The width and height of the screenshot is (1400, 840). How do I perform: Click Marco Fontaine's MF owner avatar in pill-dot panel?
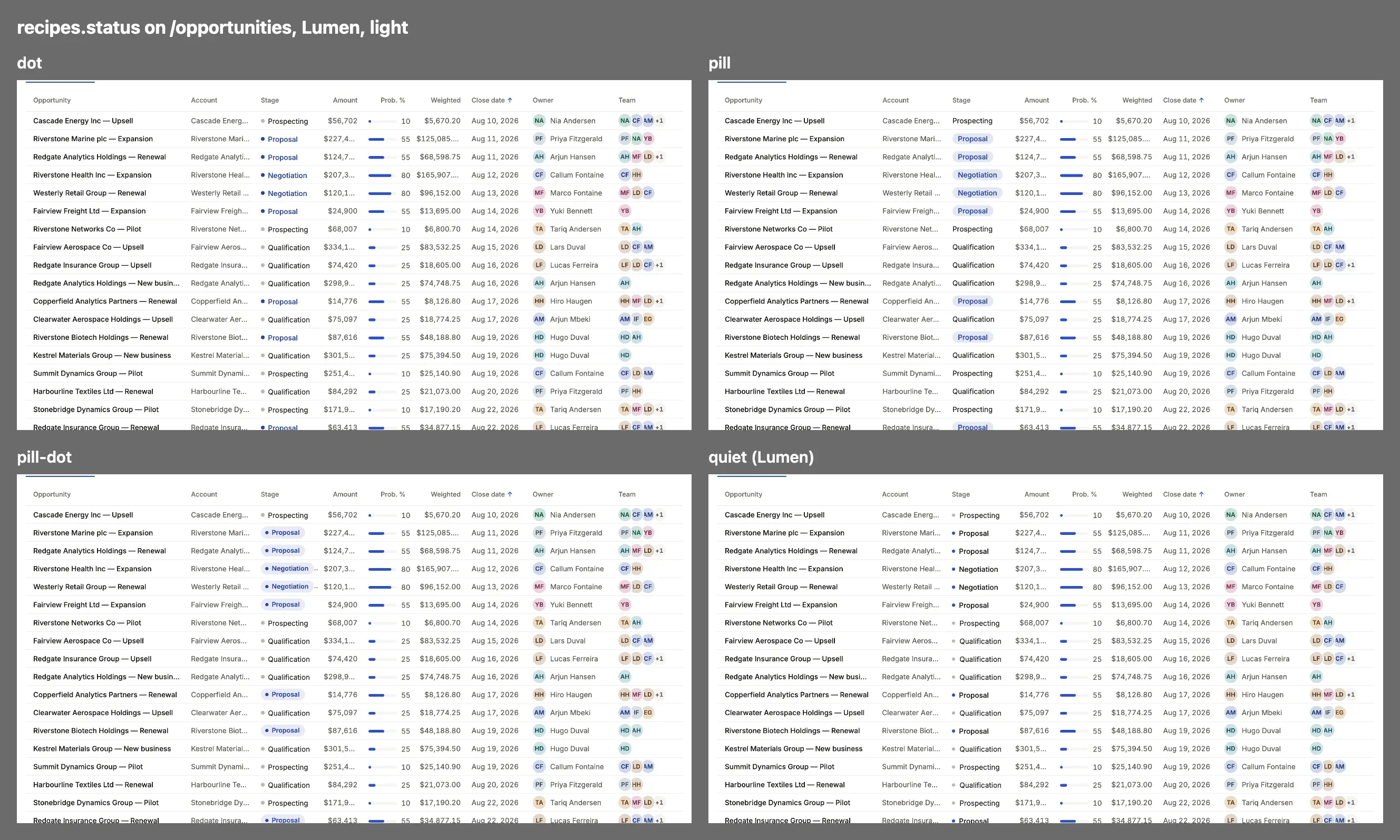[x=539, y=587]
